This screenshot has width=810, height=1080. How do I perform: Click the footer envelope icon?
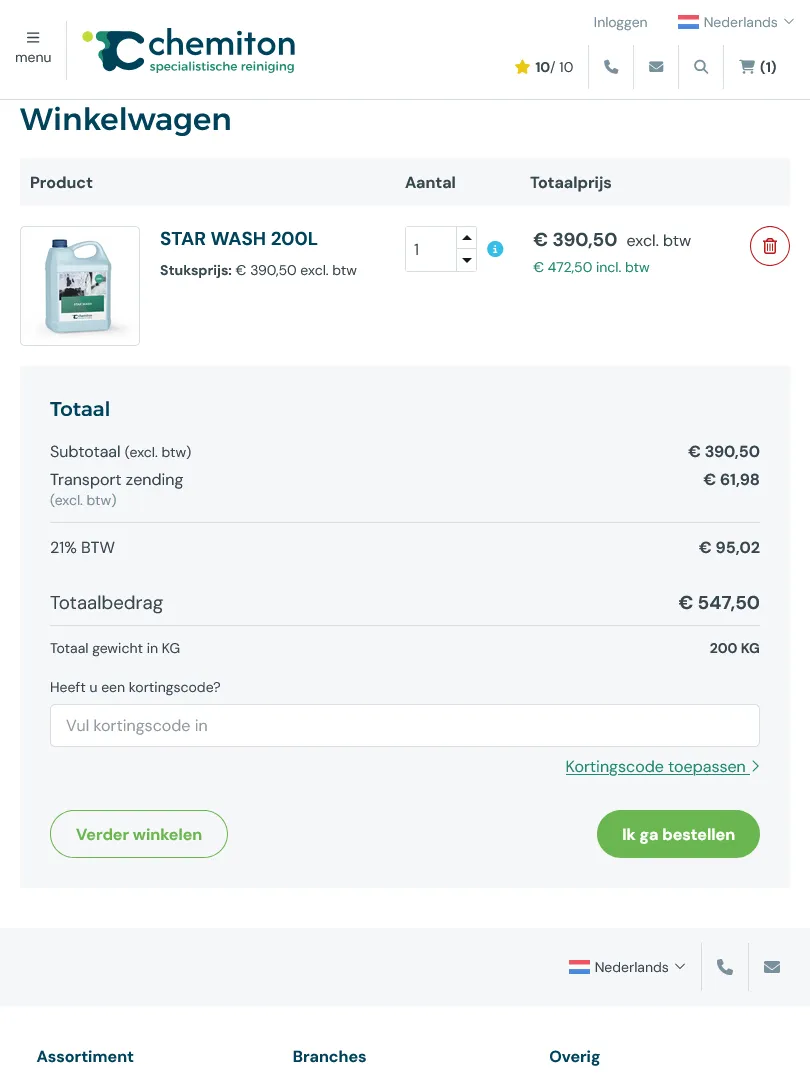pyautogui.click(x=772, y=967)
